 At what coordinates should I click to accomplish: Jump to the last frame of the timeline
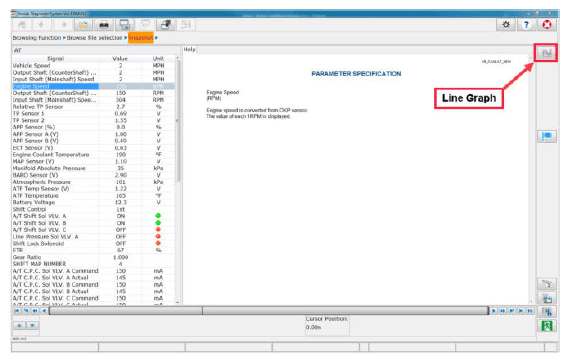[530, 311]
